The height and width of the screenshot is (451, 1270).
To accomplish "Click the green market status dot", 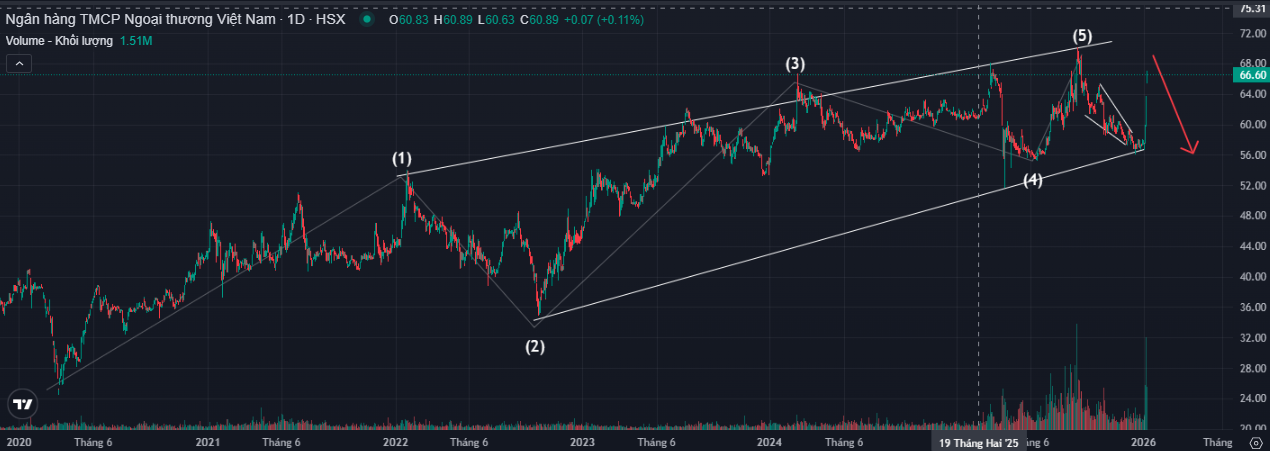I will pos(370,19).
